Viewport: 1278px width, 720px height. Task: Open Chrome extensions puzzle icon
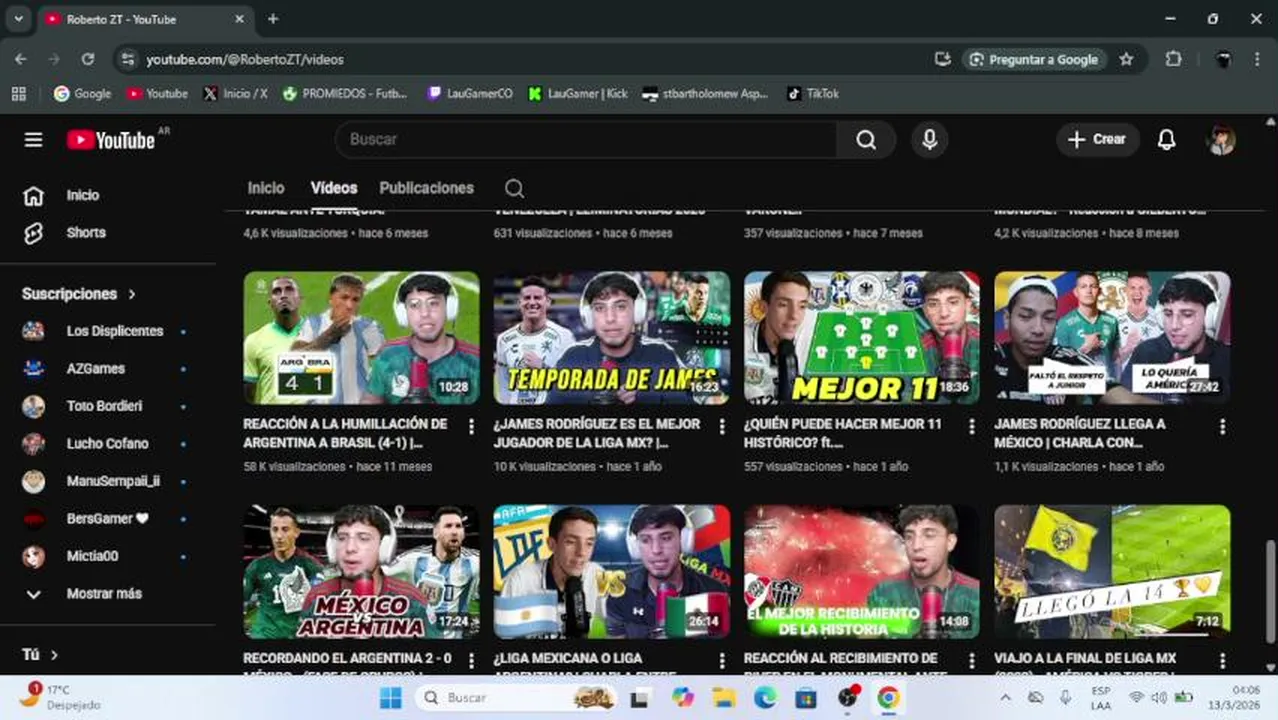click(1173, 59)
